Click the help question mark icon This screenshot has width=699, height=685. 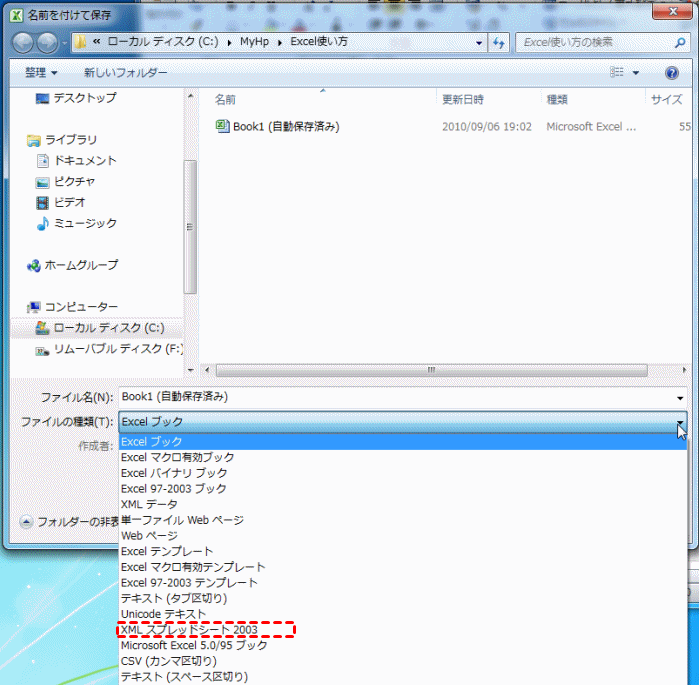(x=672, y=73)
